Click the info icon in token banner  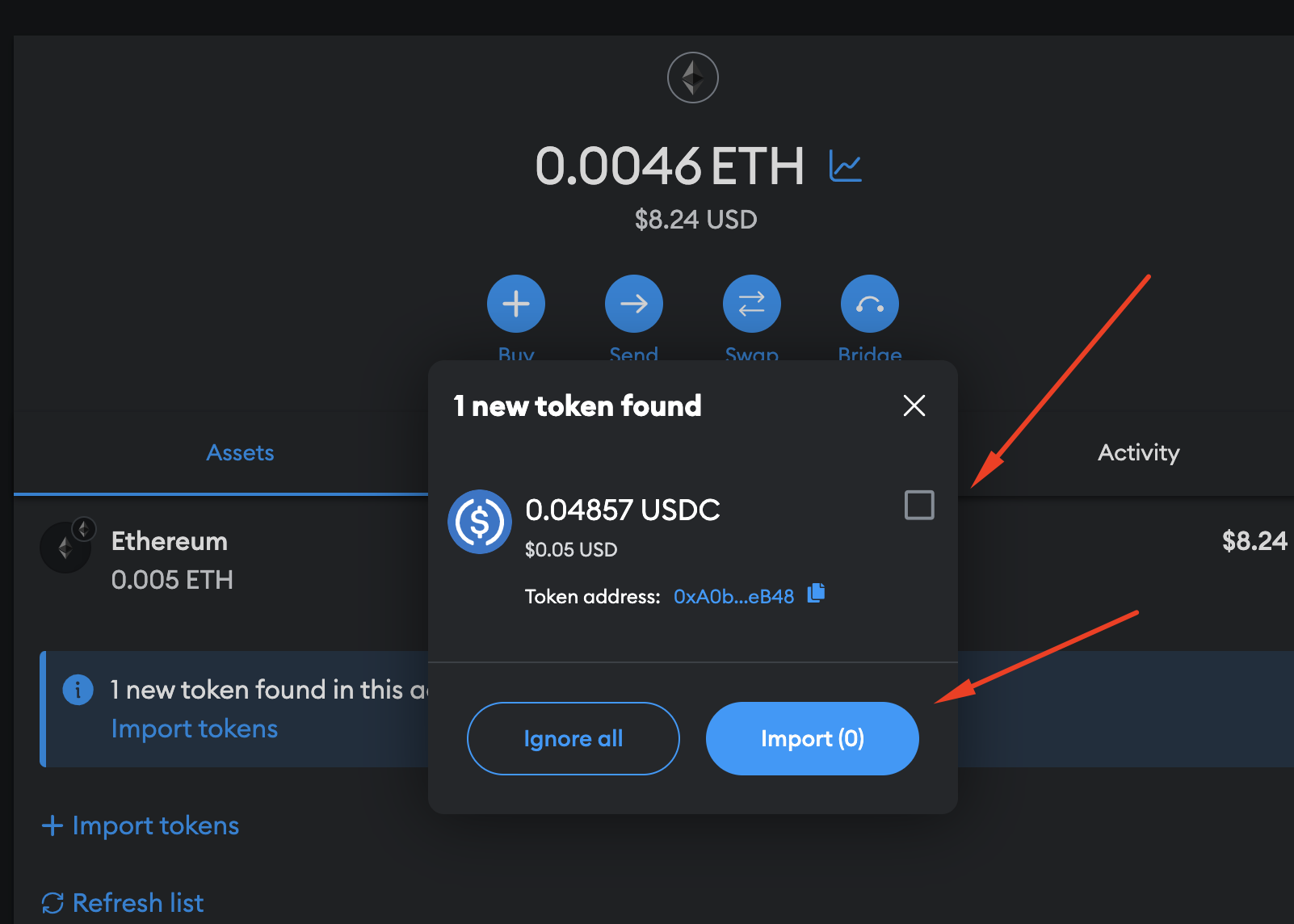[x=78, y=690]
